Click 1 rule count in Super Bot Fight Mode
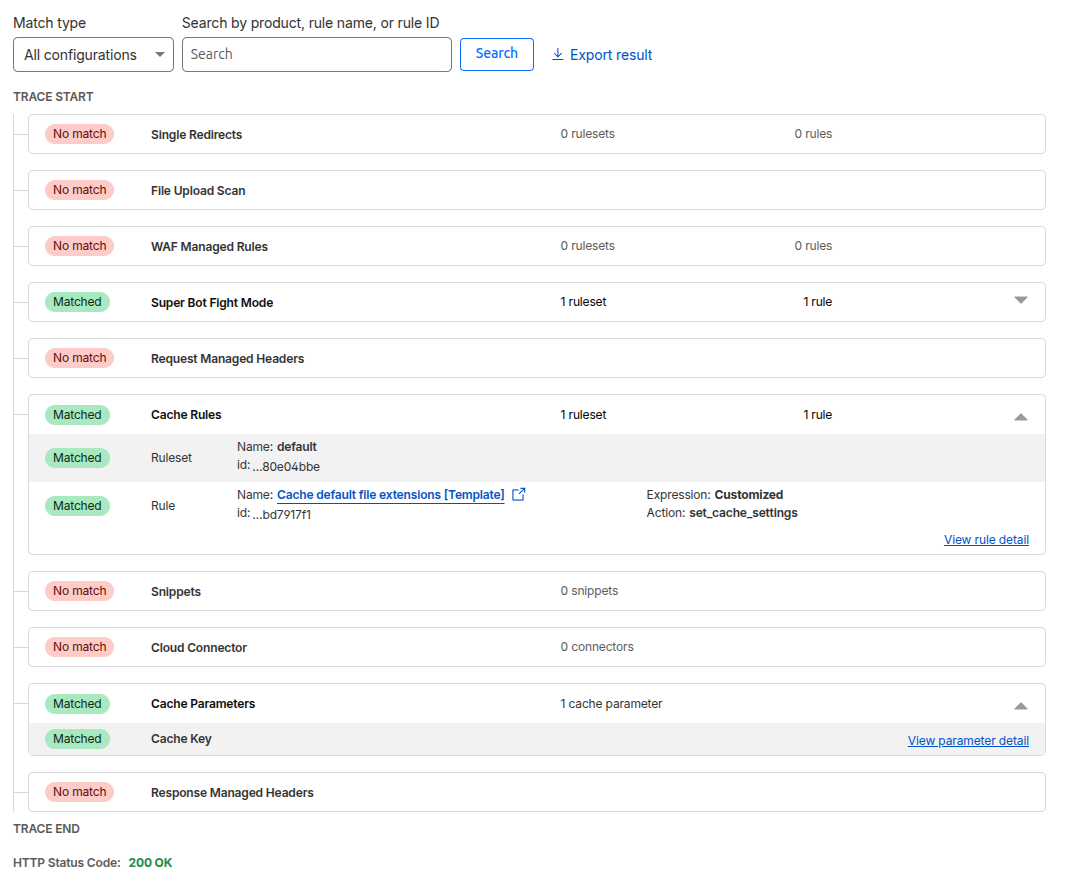This screenshot has width=1065, height=873. 818,302
